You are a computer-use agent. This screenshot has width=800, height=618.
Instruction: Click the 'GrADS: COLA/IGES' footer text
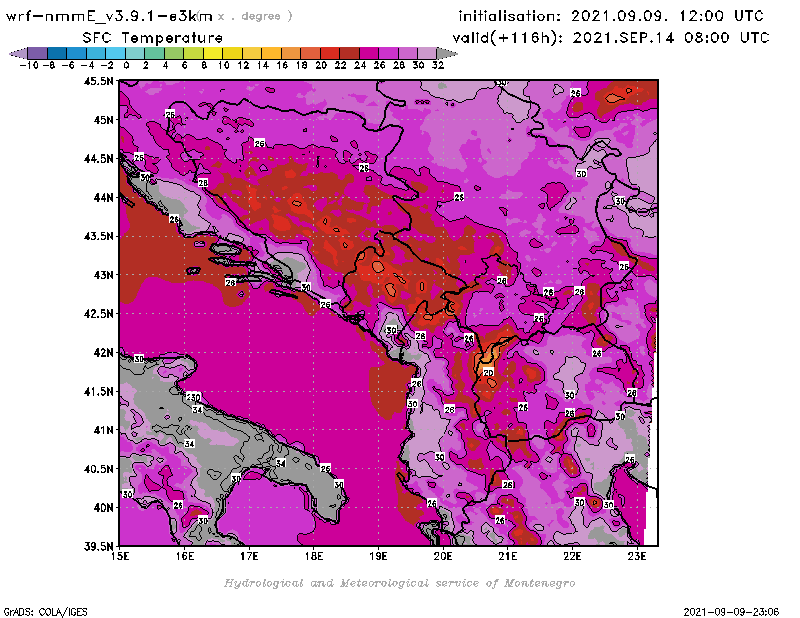coord(45,612)
